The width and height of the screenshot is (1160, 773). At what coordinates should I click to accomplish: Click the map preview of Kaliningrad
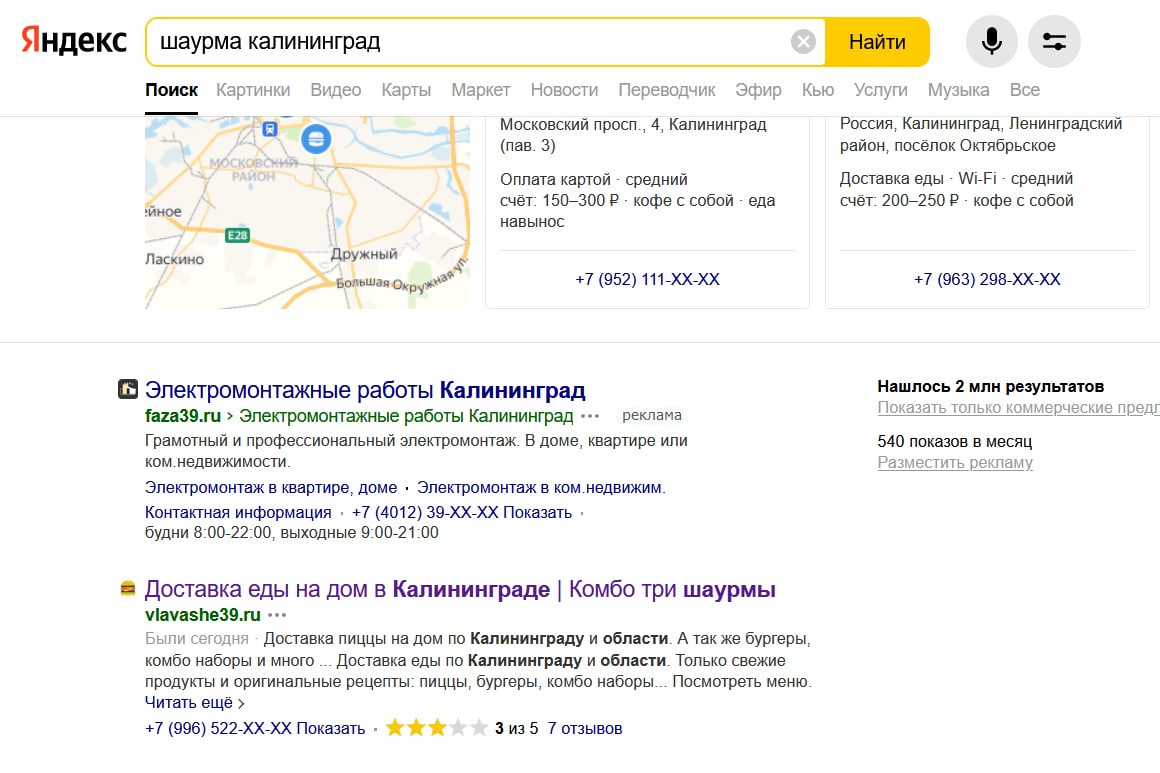[x=307, y=212]
